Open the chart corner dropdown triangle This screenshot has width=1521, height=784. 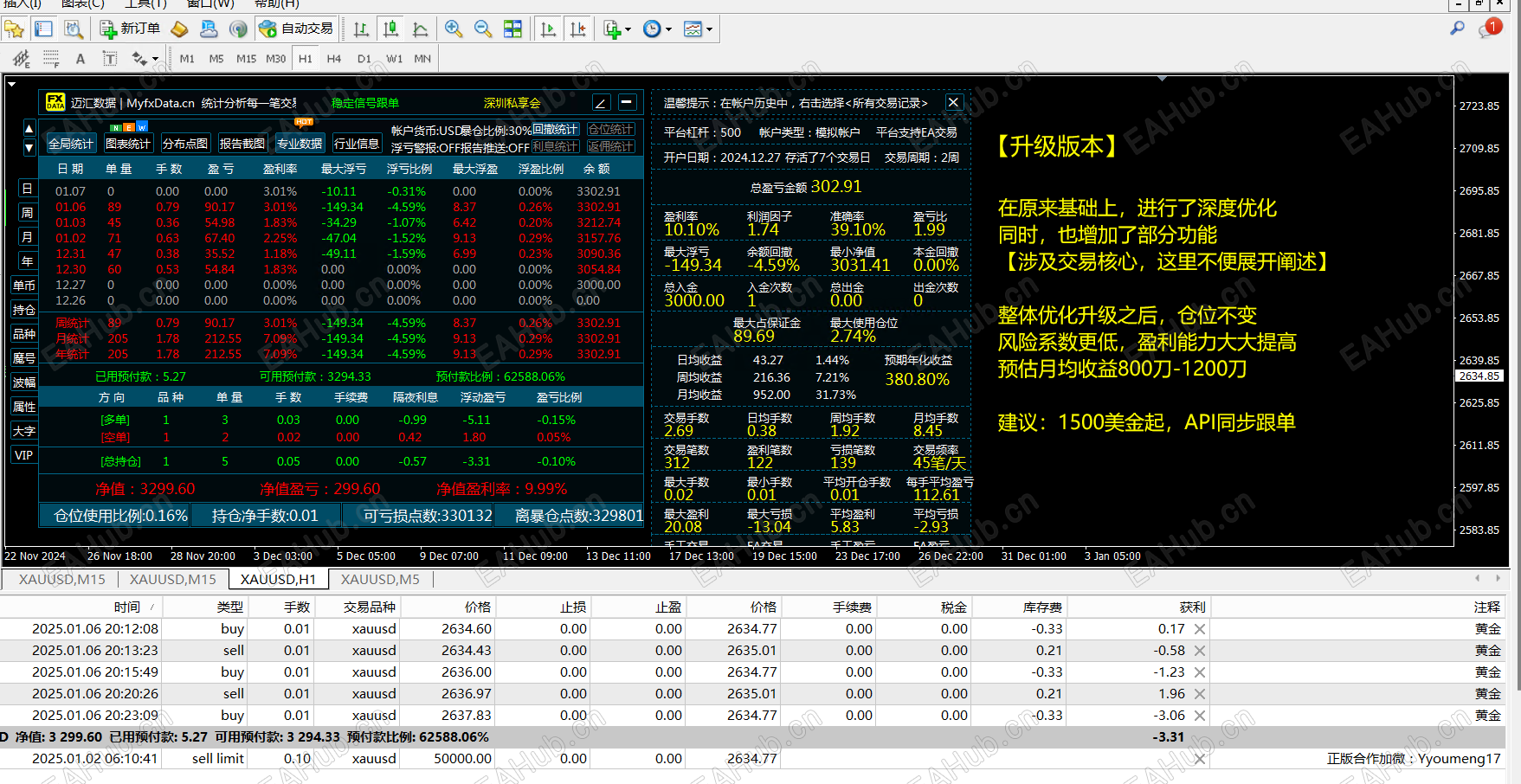click(x=11, y=84)
